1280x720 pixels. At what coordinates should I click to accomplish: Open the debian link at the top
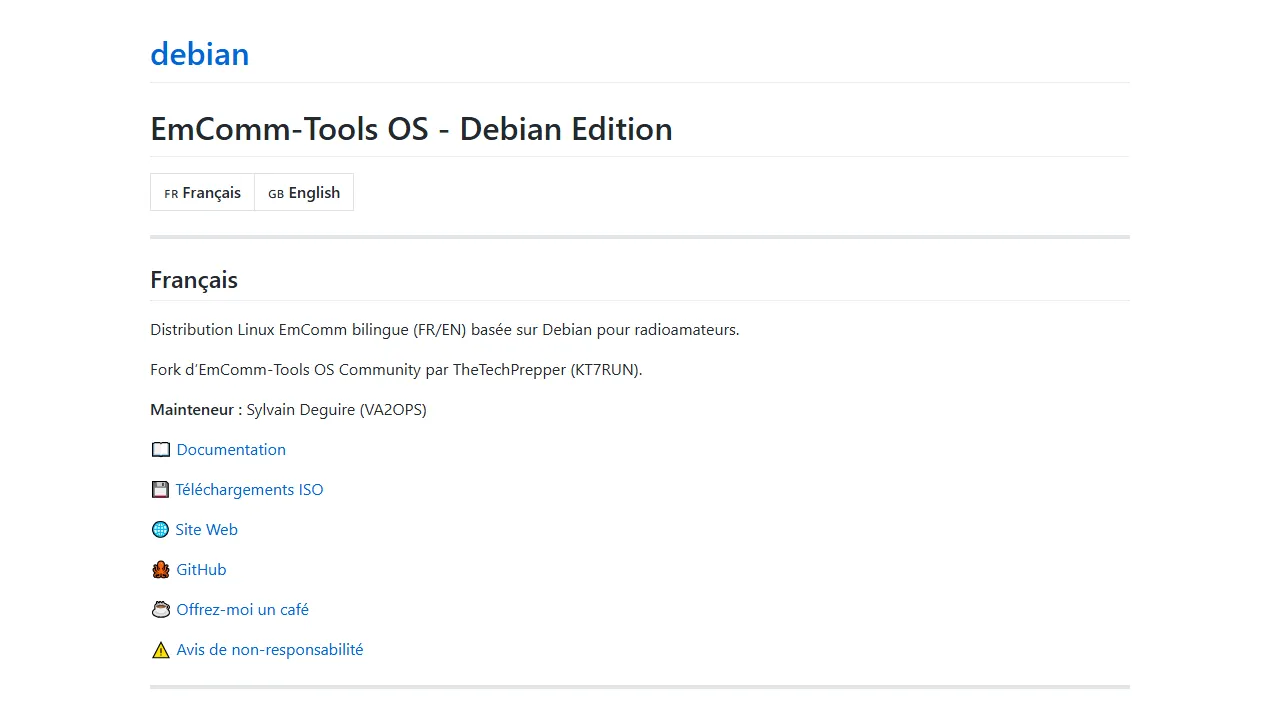(199, 54)
